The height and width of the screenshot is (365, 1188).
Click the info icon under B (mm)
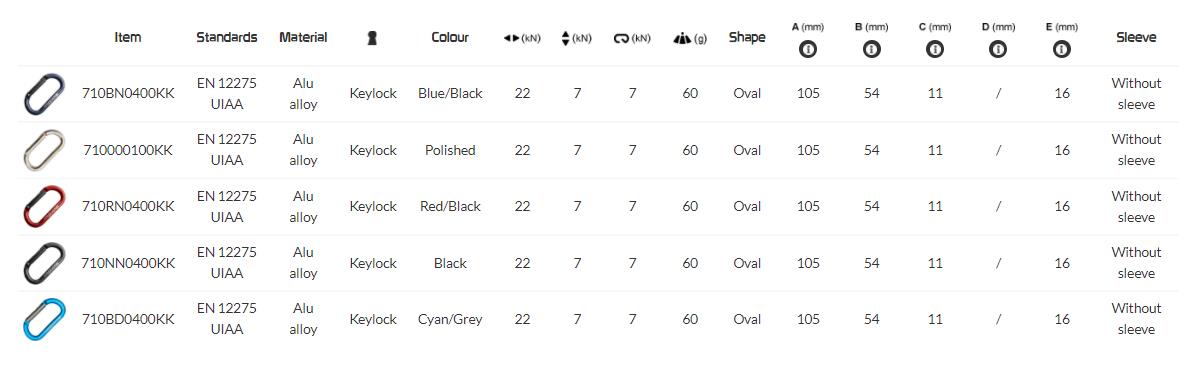pos(871,50)
